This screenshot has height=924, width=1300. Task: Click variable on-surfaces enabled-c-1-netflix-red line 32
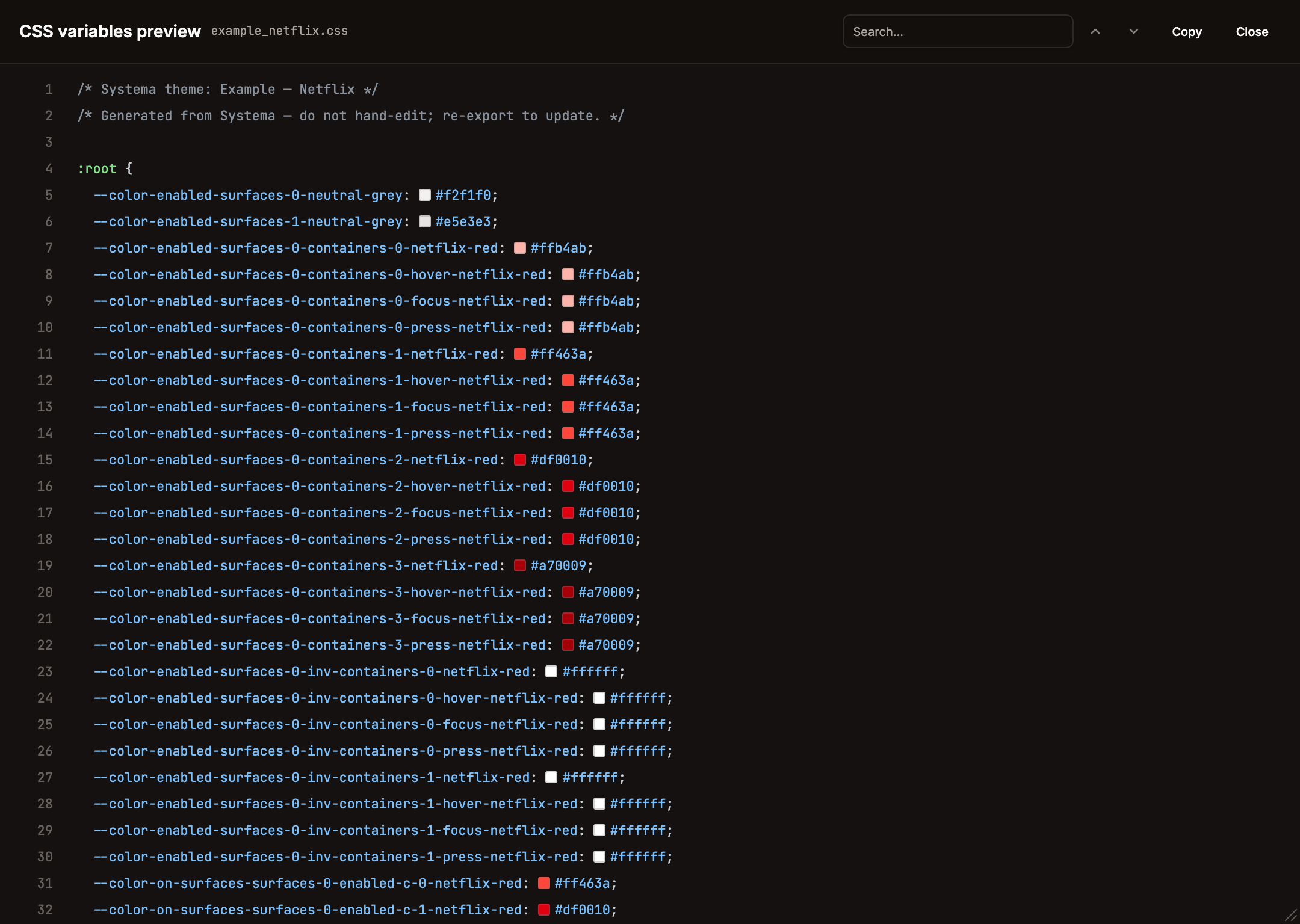[308, 910]
